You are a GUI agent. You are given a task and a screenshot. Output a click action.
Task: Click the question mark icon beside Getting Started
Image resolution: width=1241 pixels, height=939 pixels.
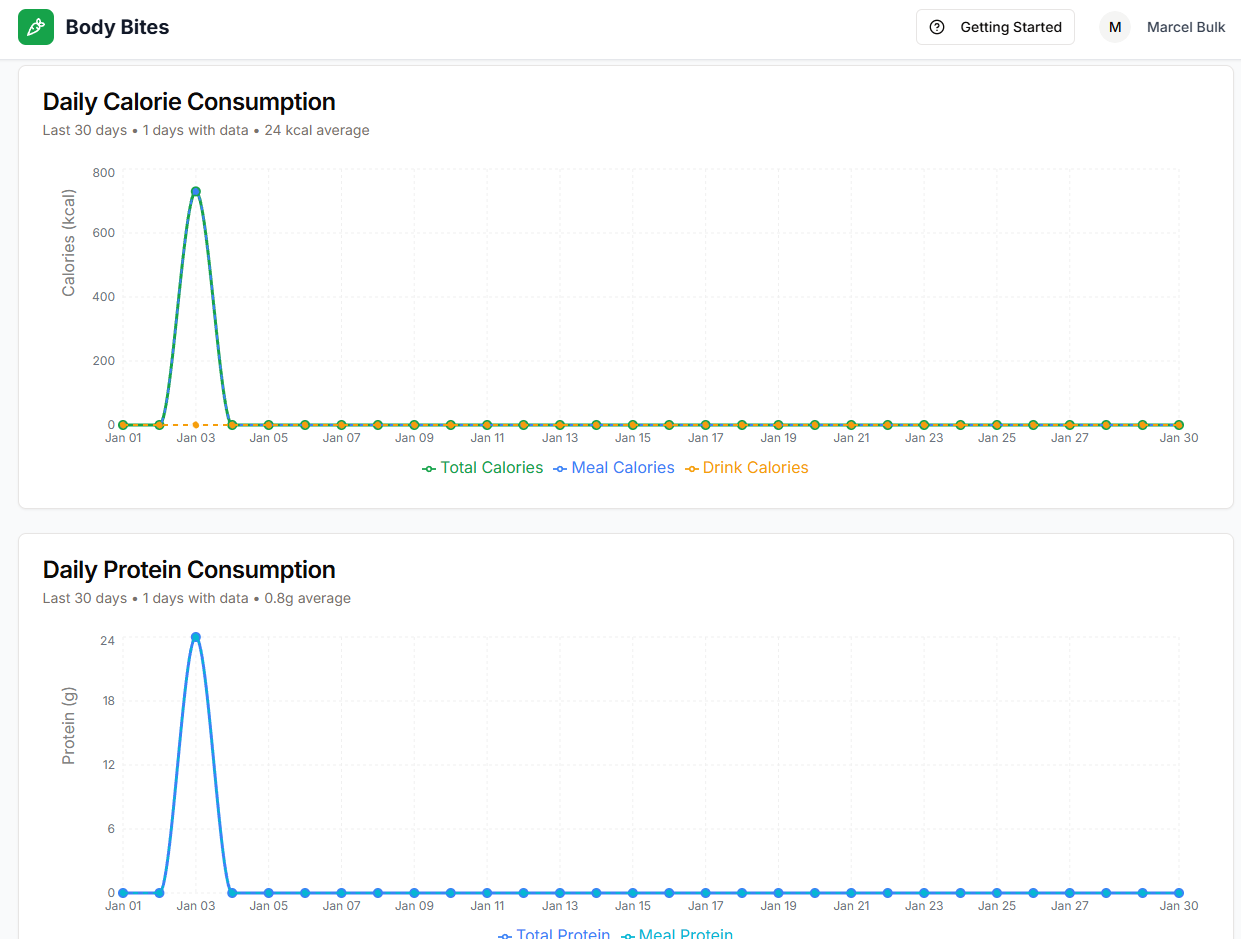936,27
